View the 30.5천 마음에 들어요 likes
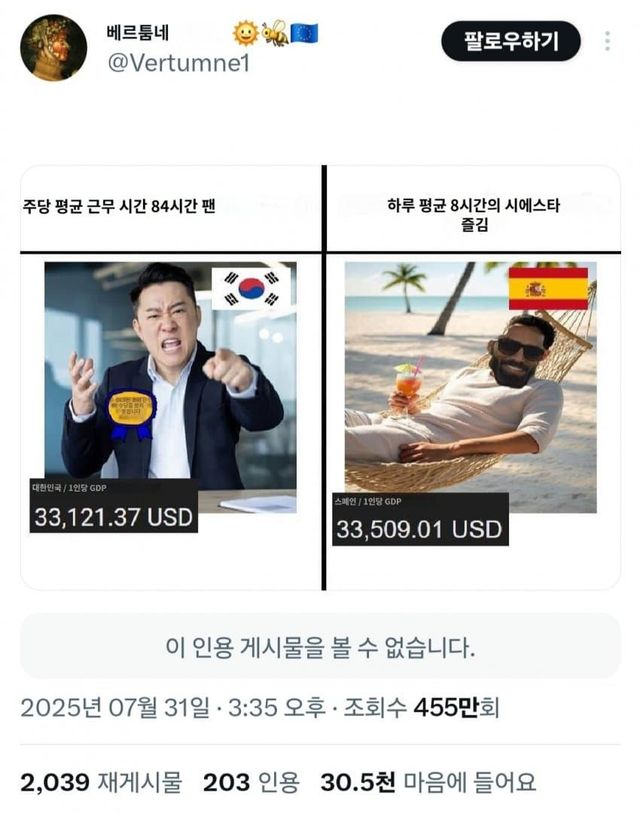 pyautogui.click(x=428, y=782)
